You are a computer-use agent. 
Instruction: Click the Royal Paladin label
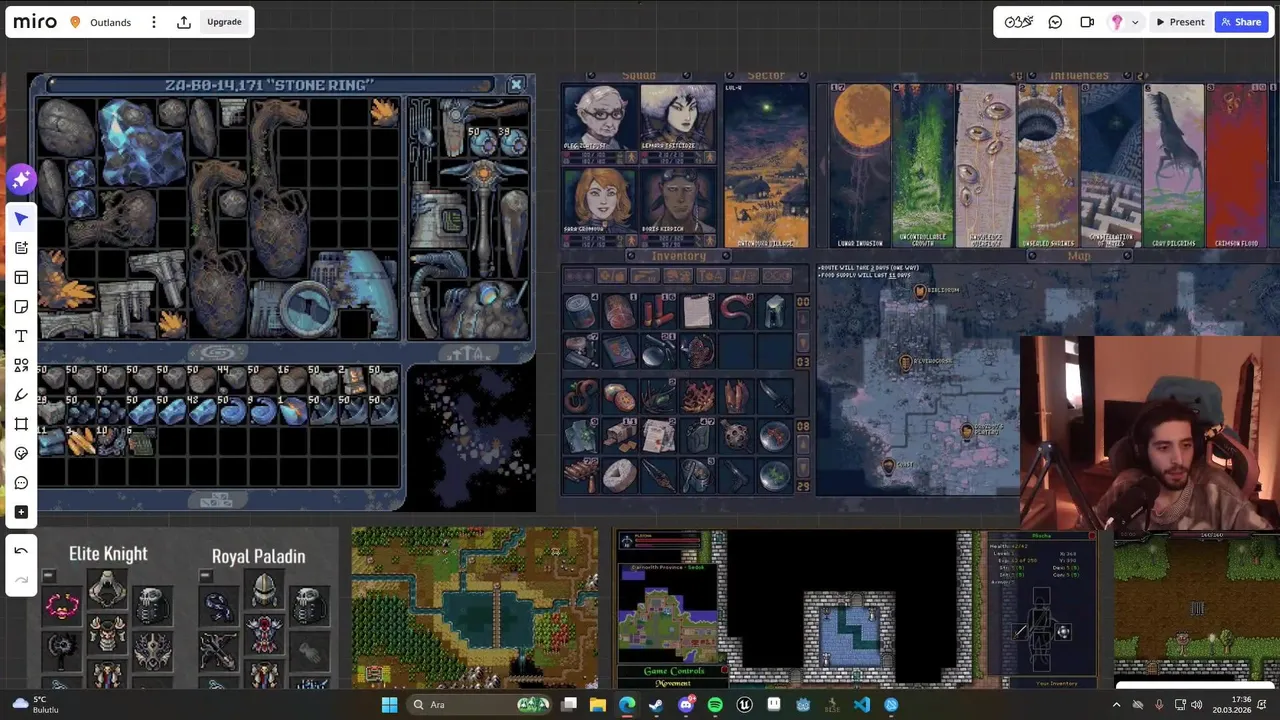pyautogui.click(x=258, y=556)
